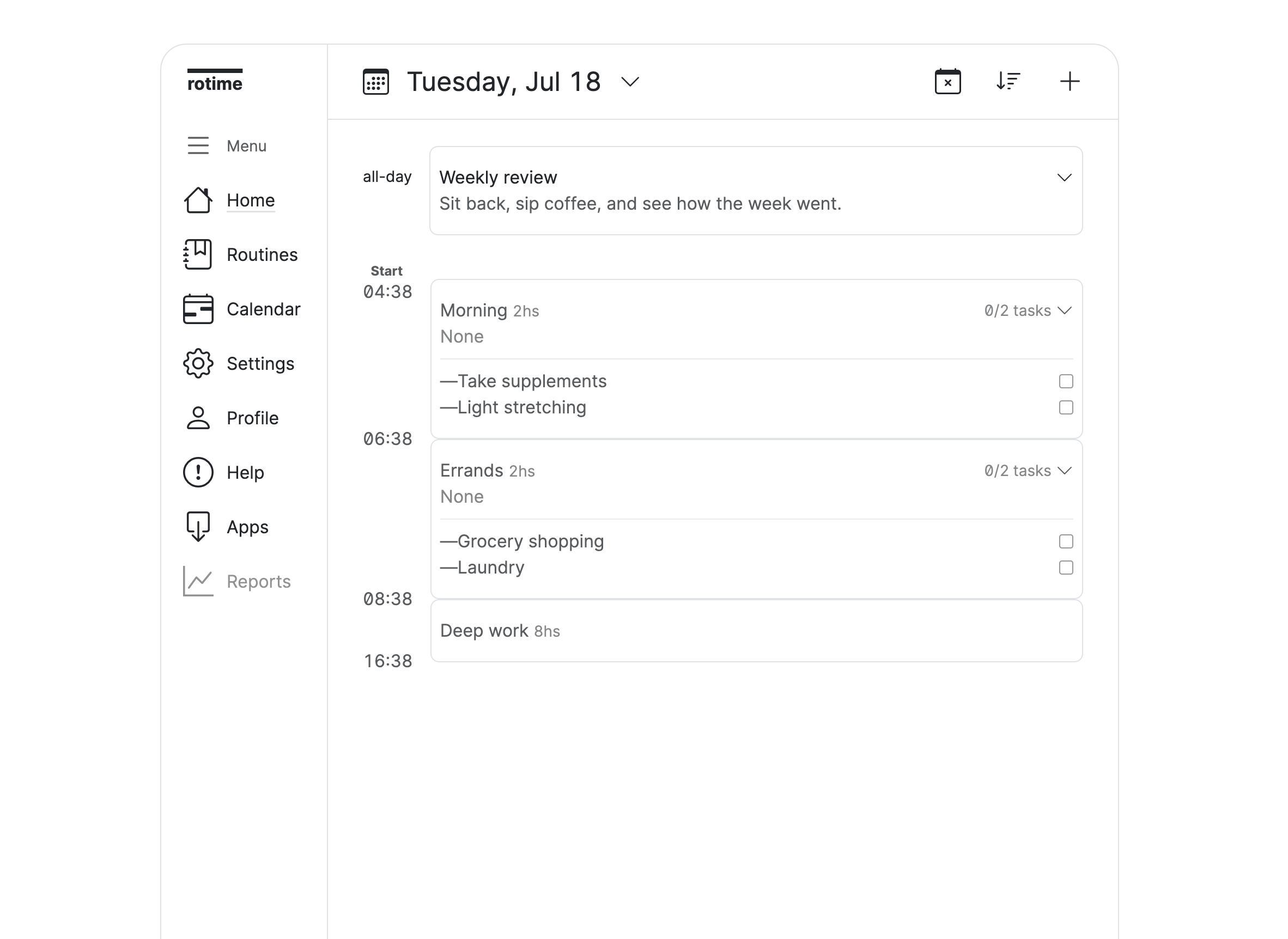The image size is (1288, 939).
Task: Collapse the Morning tasks chevron
Action: tap(1065, 310)
